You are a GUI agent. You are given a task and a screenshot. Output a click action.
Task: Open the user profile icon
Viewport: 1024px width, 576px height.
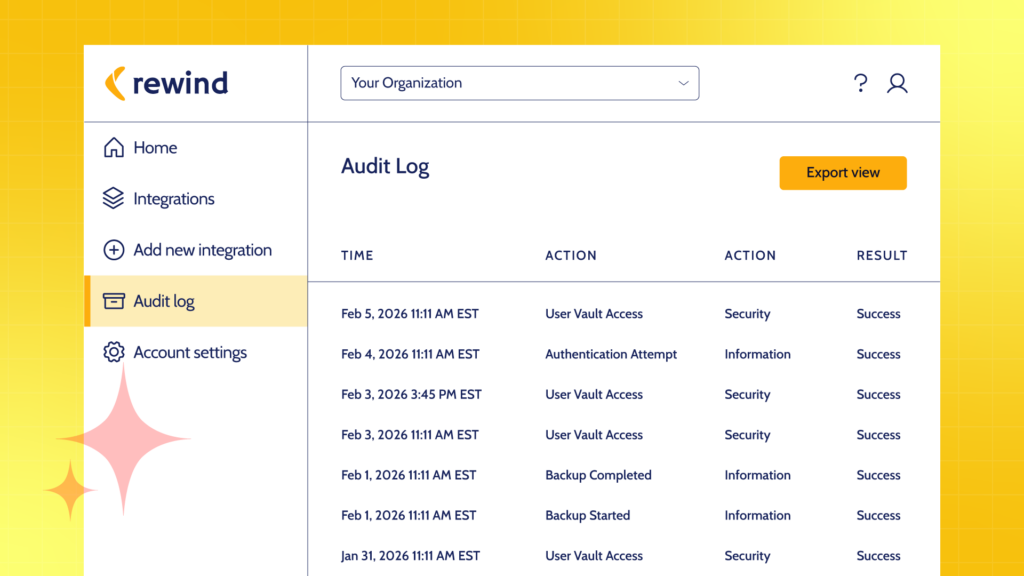897,83
